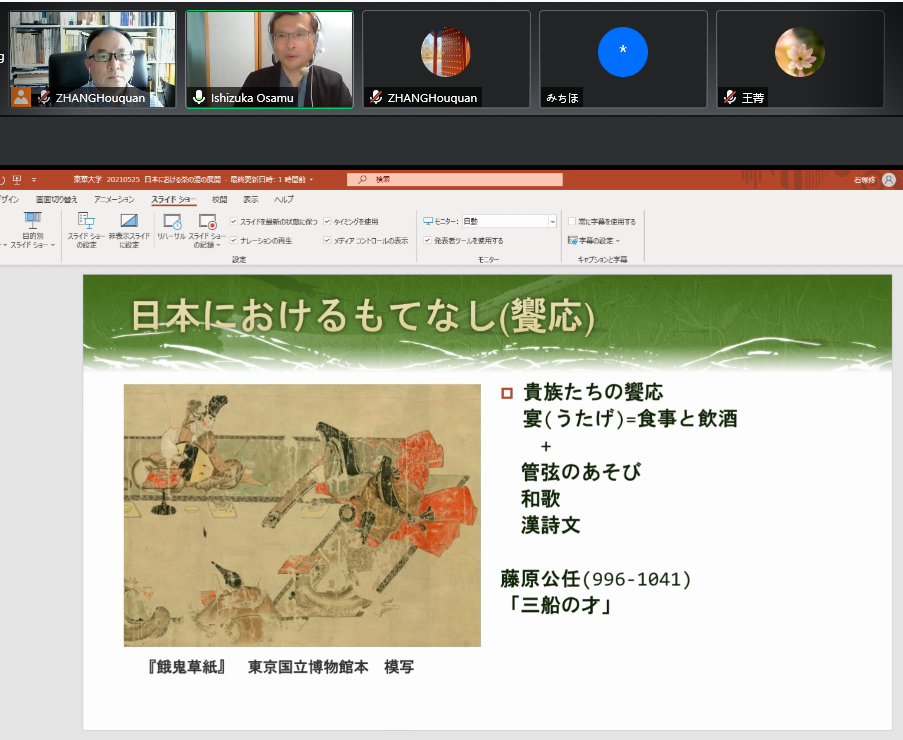Click the 非表示スライドに設定 hide slide icon

pos(128,223)
